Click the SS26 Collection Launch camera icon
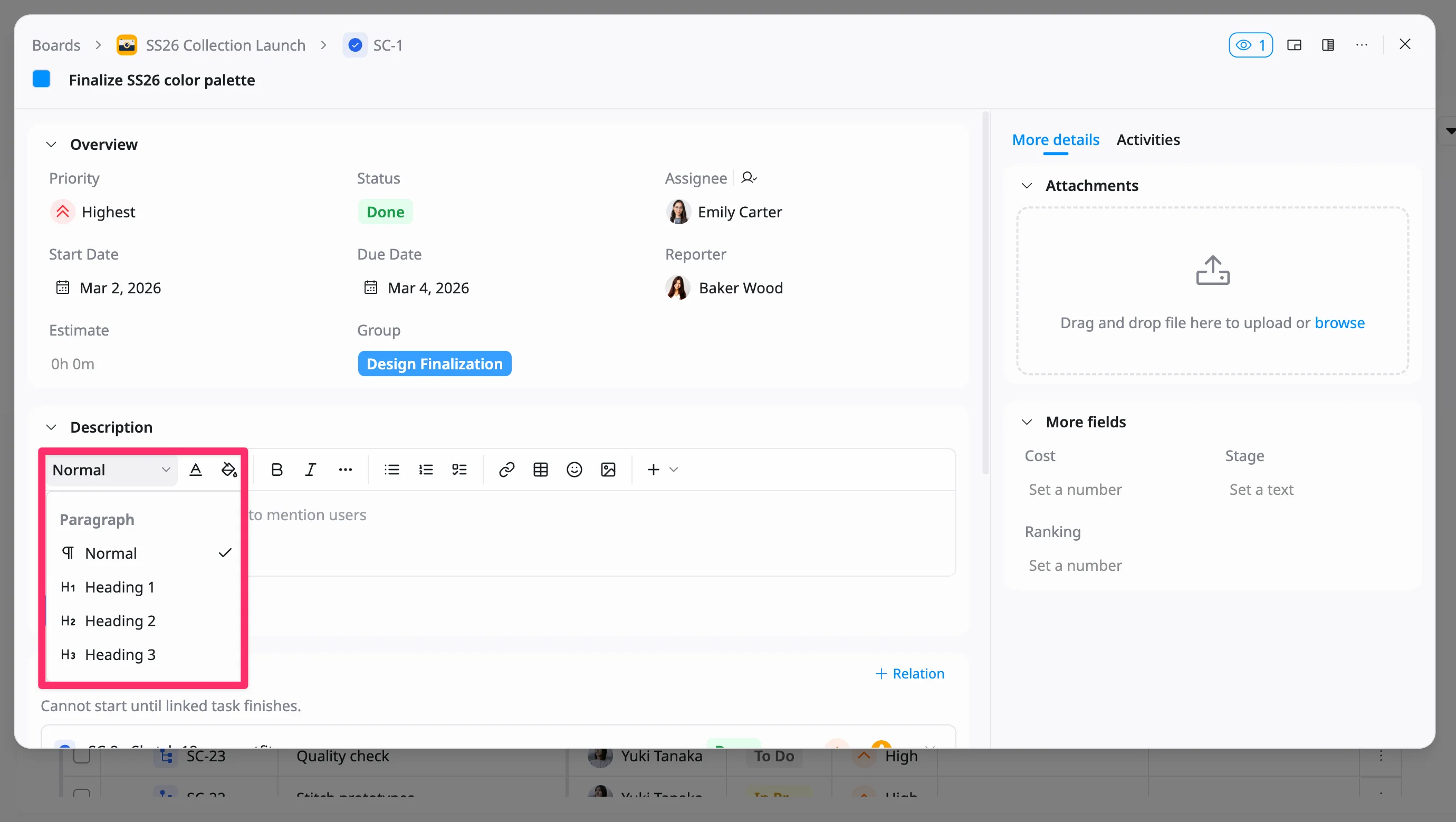Viewport: 1456px width, 822px height. coord(127,45)
